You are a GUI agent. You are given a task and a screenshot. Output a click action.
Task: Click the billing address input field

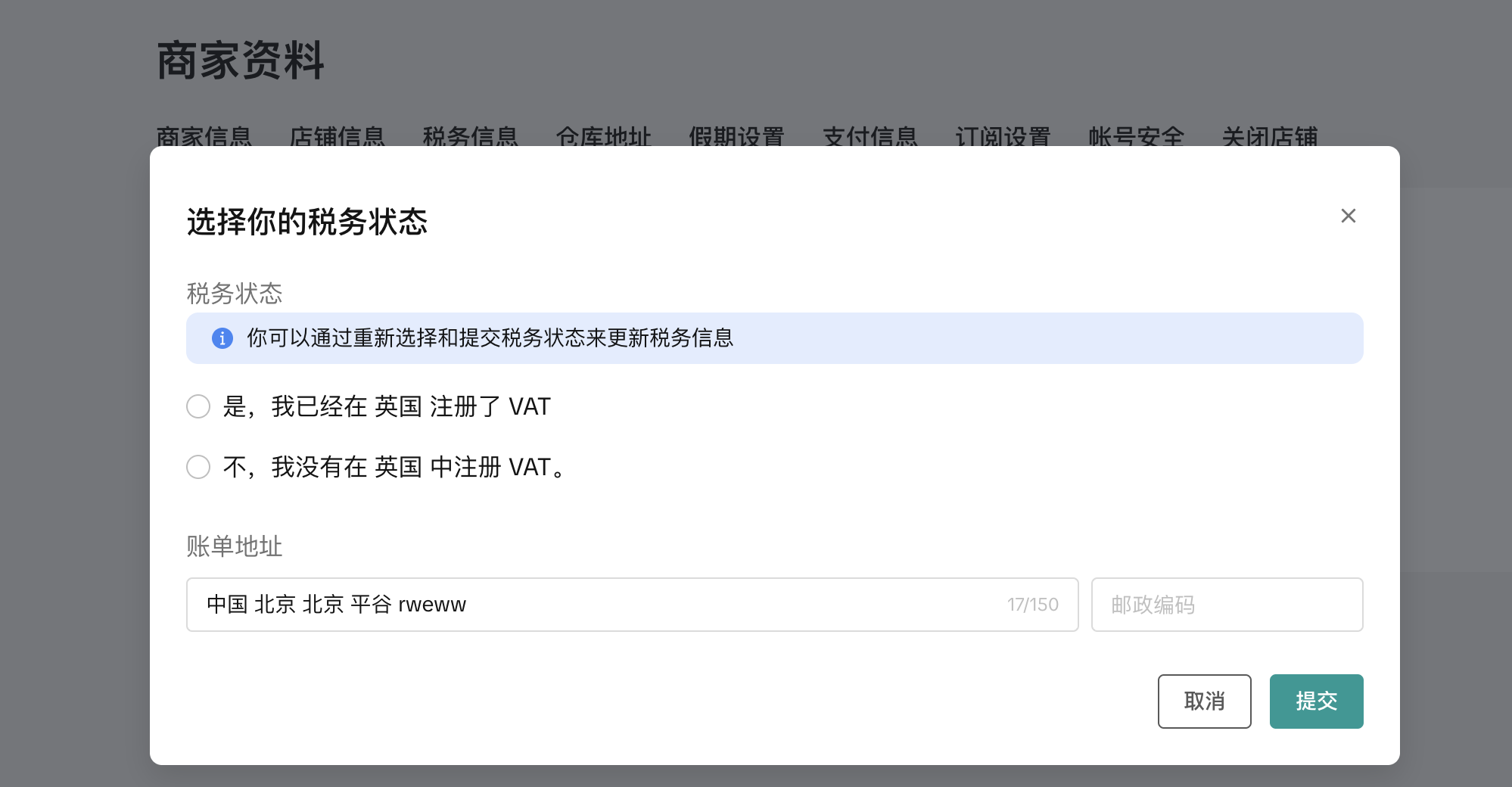coord(632,605)
